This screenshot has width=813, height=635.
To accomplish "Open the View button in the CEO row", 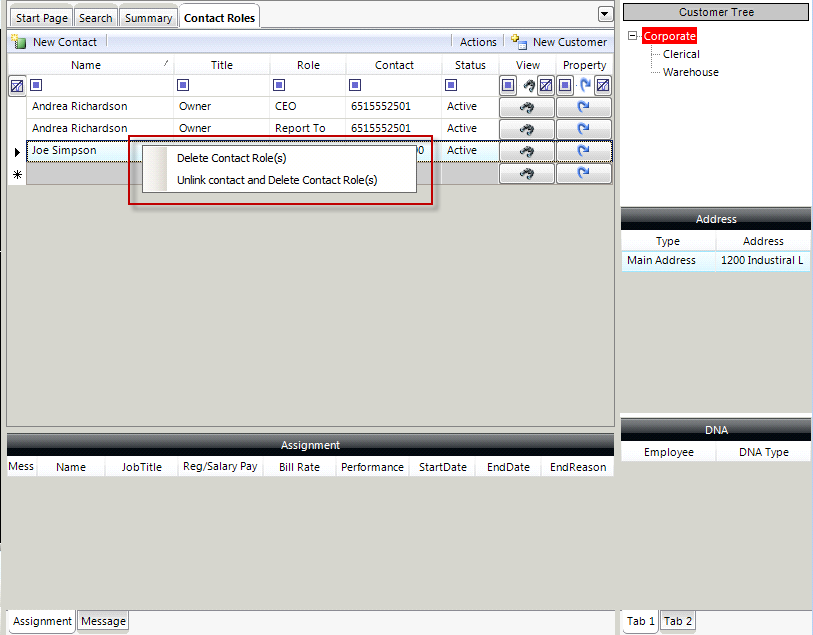I will pos(527,107).
